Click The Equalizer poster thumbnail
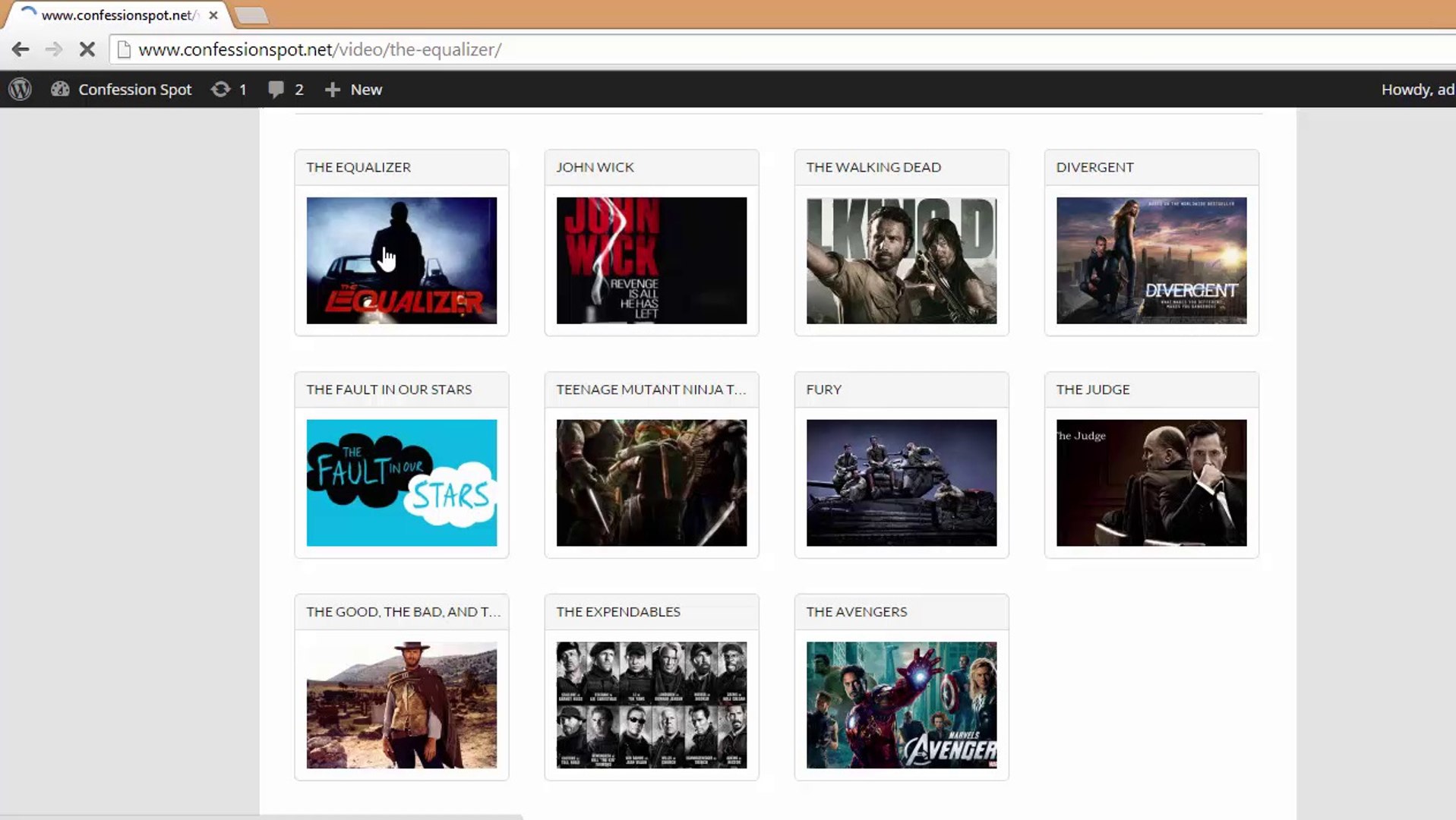Image resolution: width=1456 pixels, height=820 pixels. point(402,260)
